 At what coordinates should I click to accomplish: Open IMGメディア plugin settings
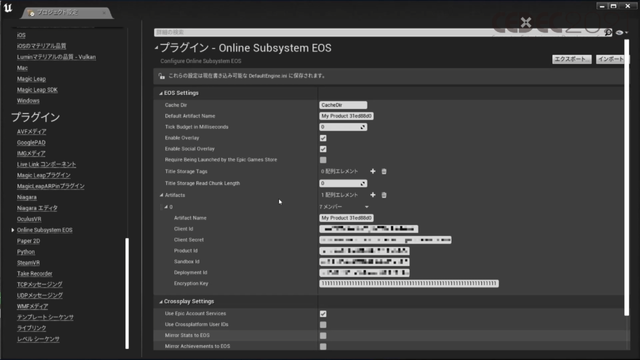[31, 153]
